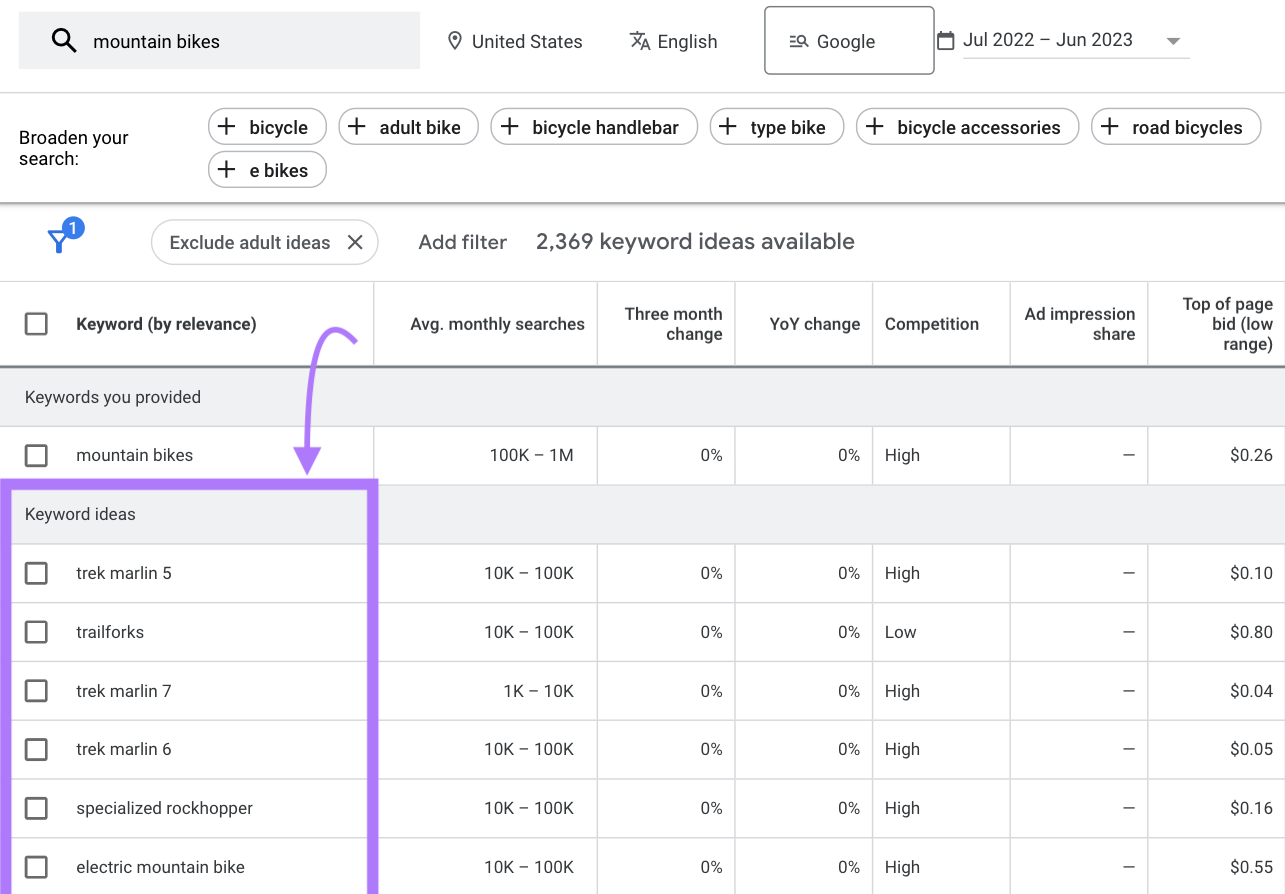Image resolution: width=1285 pixels, height=894 pixels.
Task: Sort by Top of page bid column
Action: tap(1228, 324)
